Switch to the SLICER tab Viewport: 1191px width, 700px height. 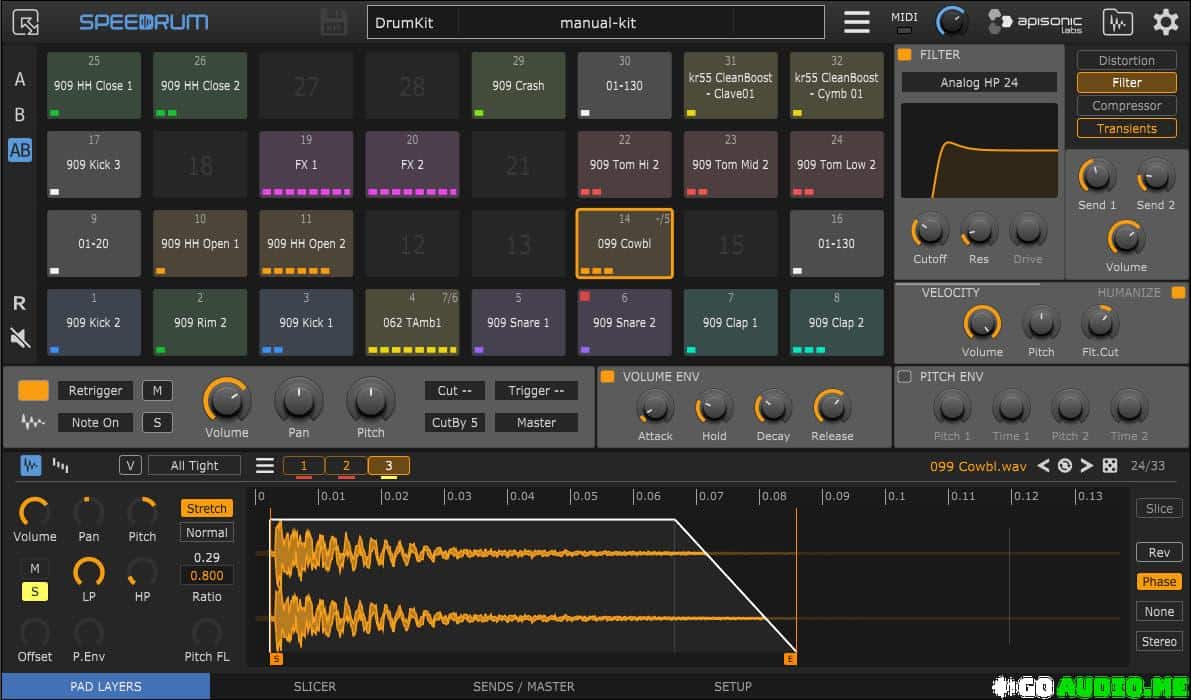314,687
